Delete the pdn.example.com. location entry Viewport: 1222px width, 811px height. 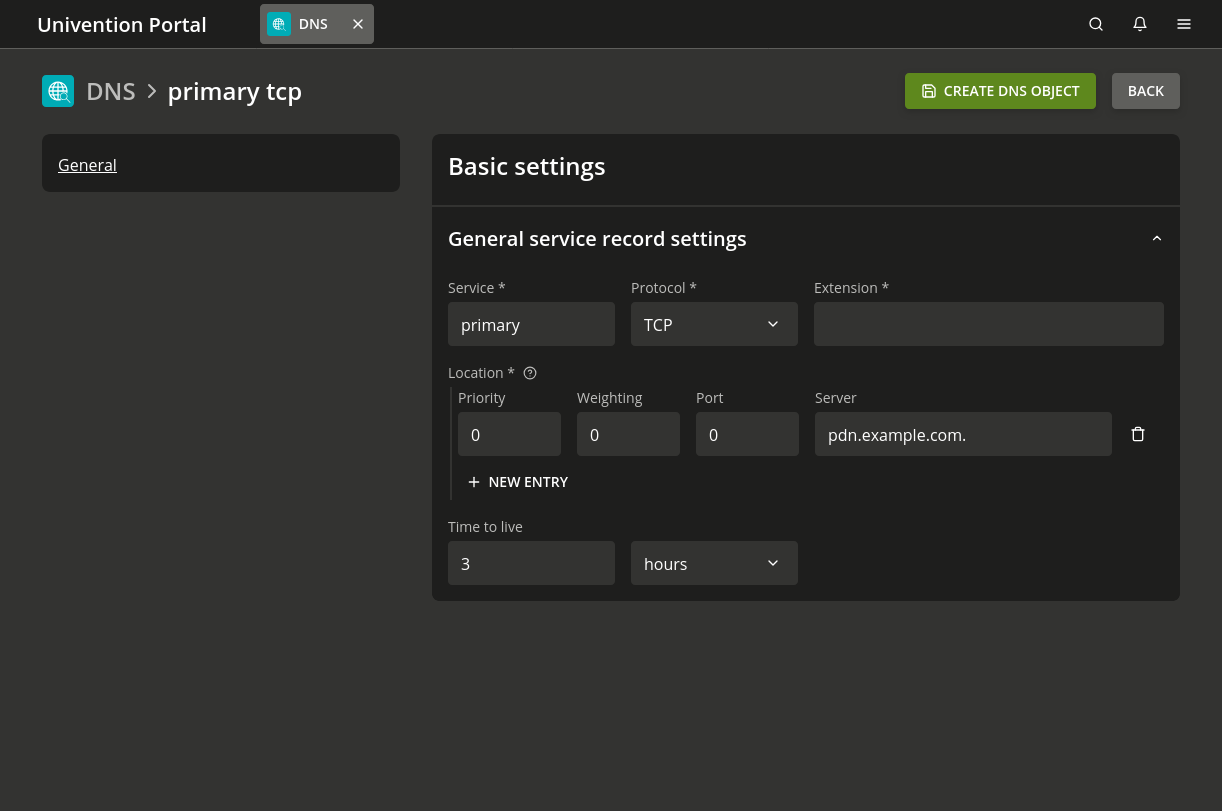[x=1138, y=434]
